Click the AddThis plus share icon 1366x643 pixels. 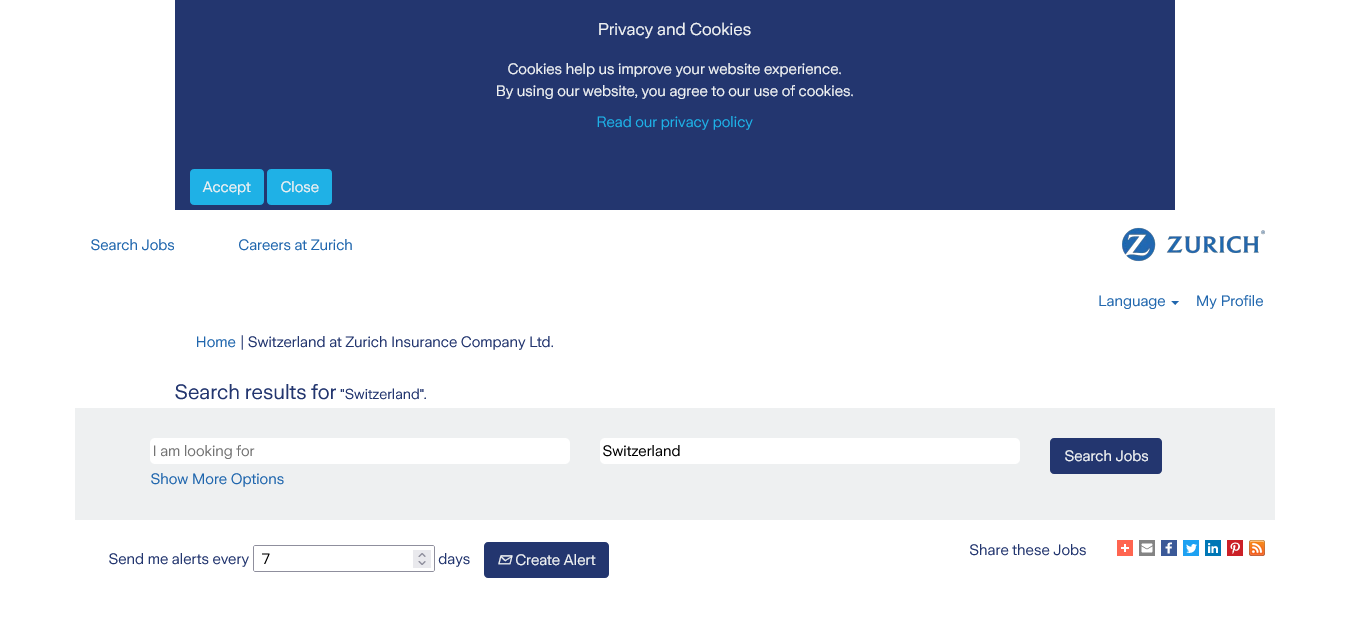pyautogui.click(x=1125, y=548)
